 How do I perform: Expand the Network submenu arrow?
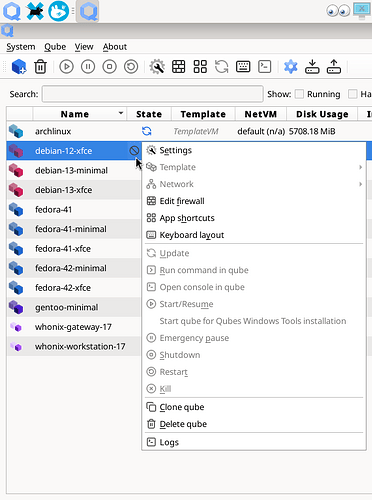tap(360, 184)
